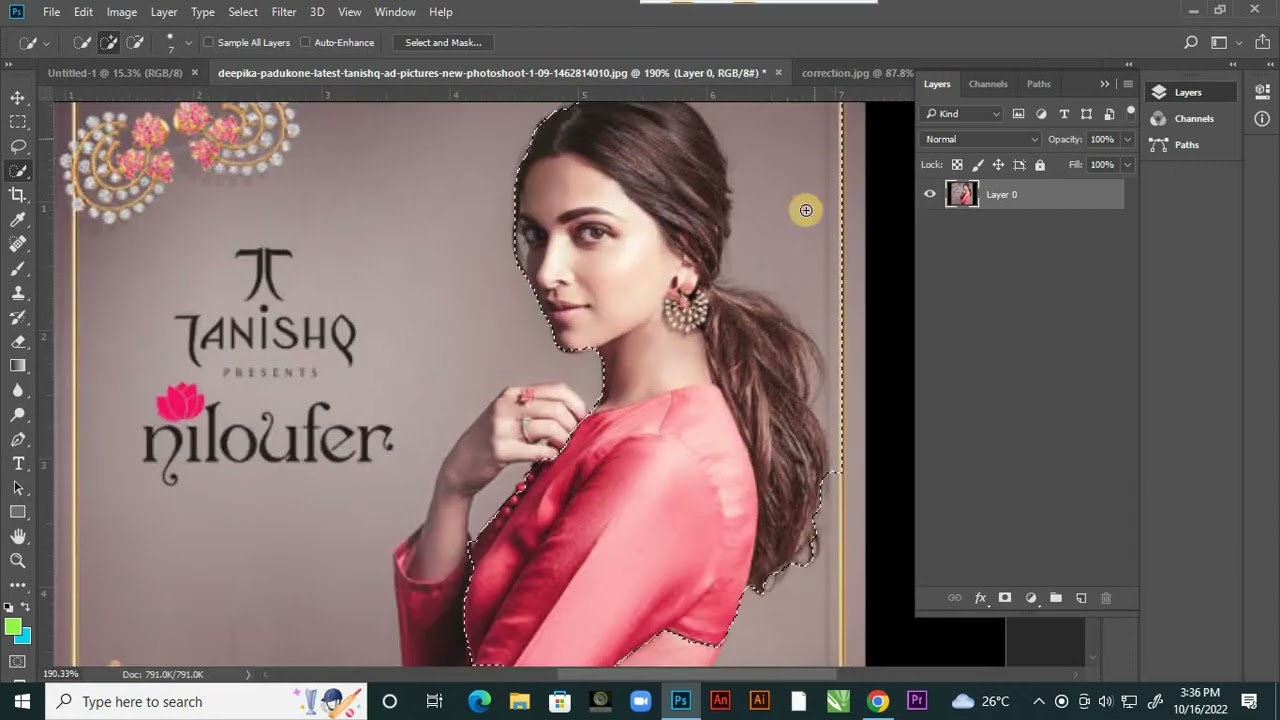Select the Eyedropper tool
The image size is (1280, 720).
(x=18, y=220)
